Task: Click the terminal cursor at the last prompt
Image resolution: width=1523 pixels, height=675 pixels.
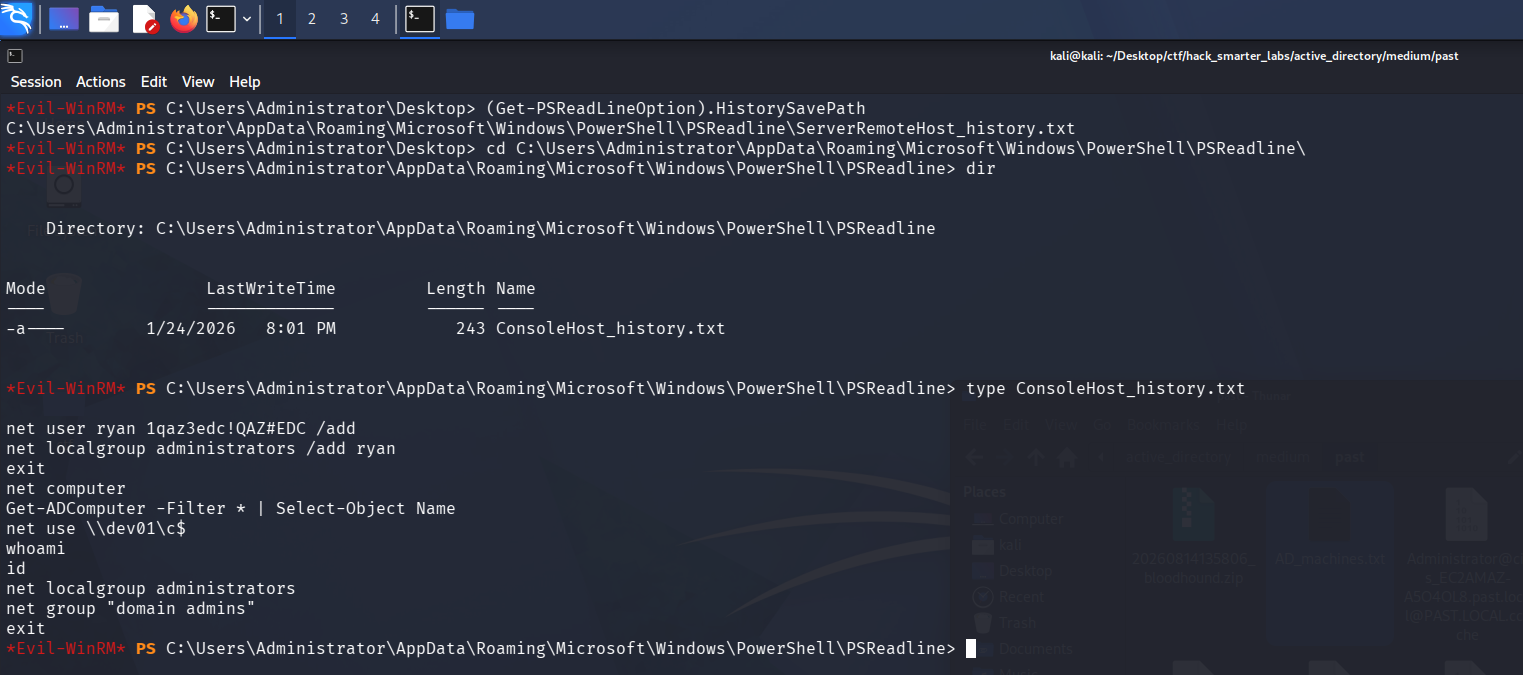Action: (x=971, y=648)
